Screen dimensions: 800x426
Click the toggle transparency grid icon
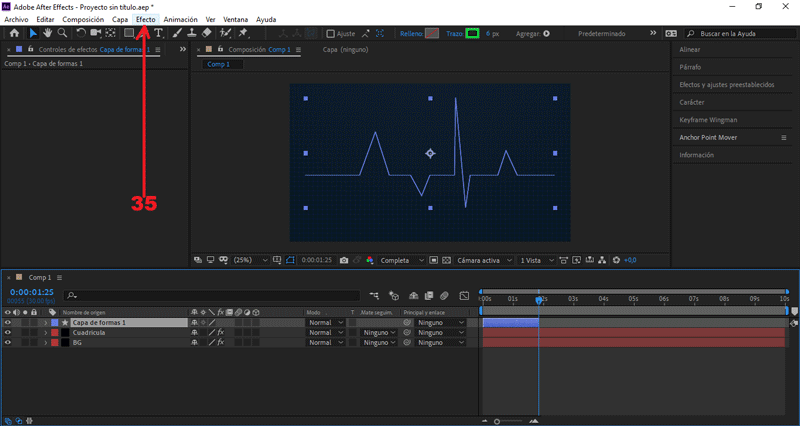point(446,260)
